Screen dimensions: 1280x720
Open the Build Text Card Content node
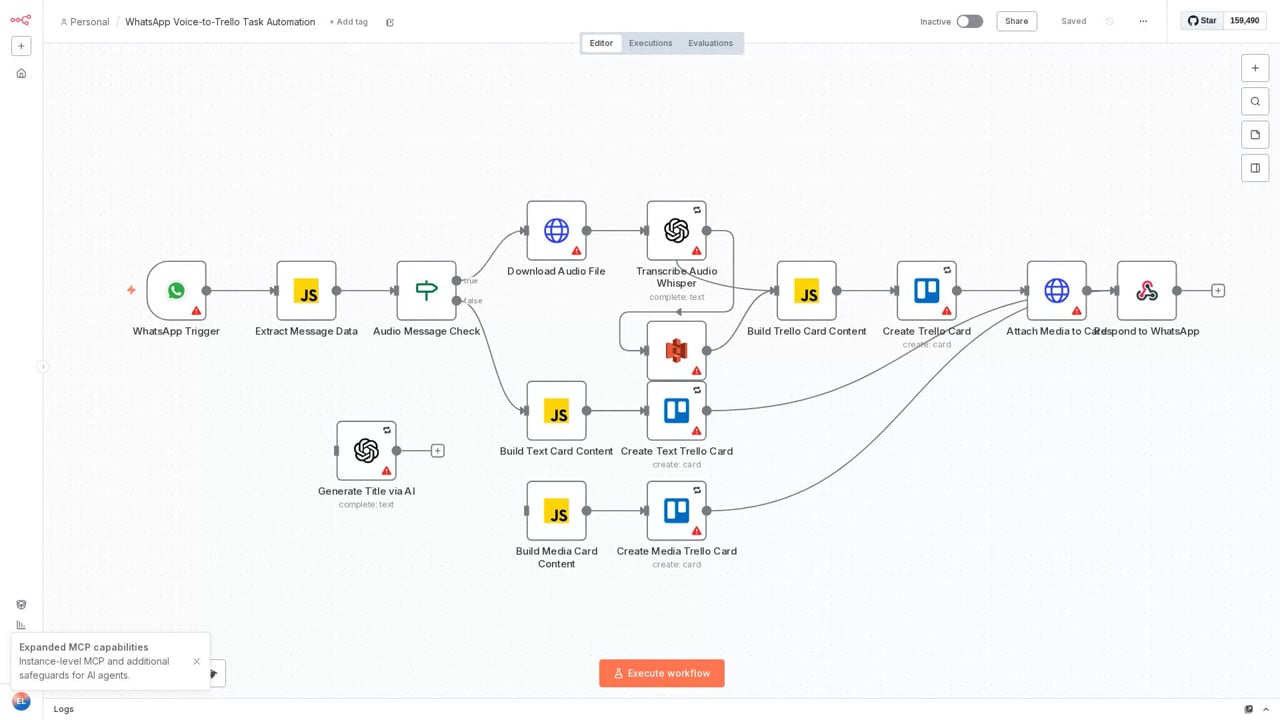coord(556,411)
